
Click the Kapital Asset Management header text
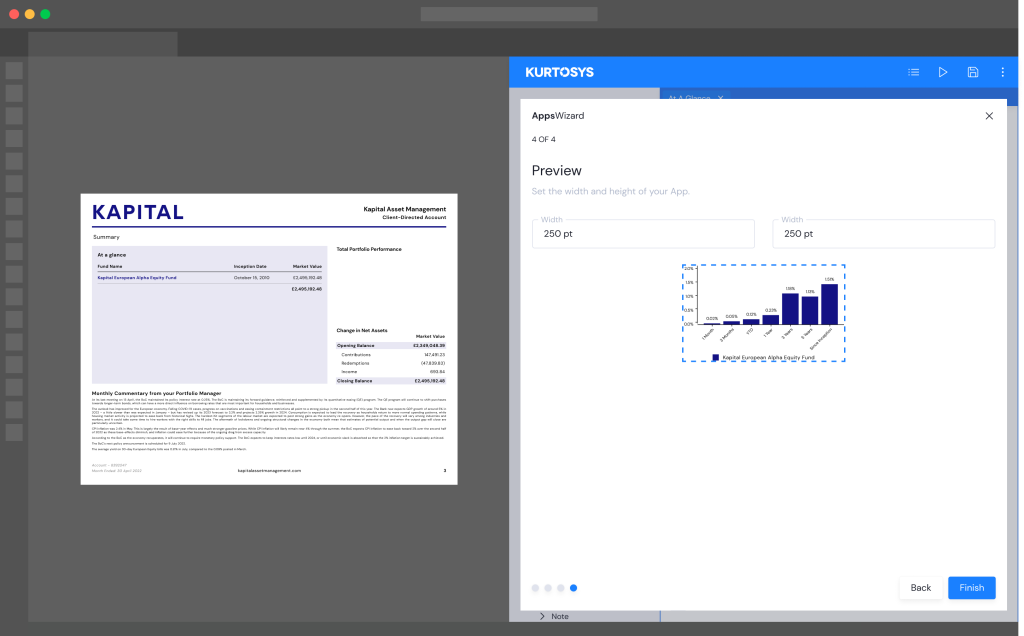(404, 209)
